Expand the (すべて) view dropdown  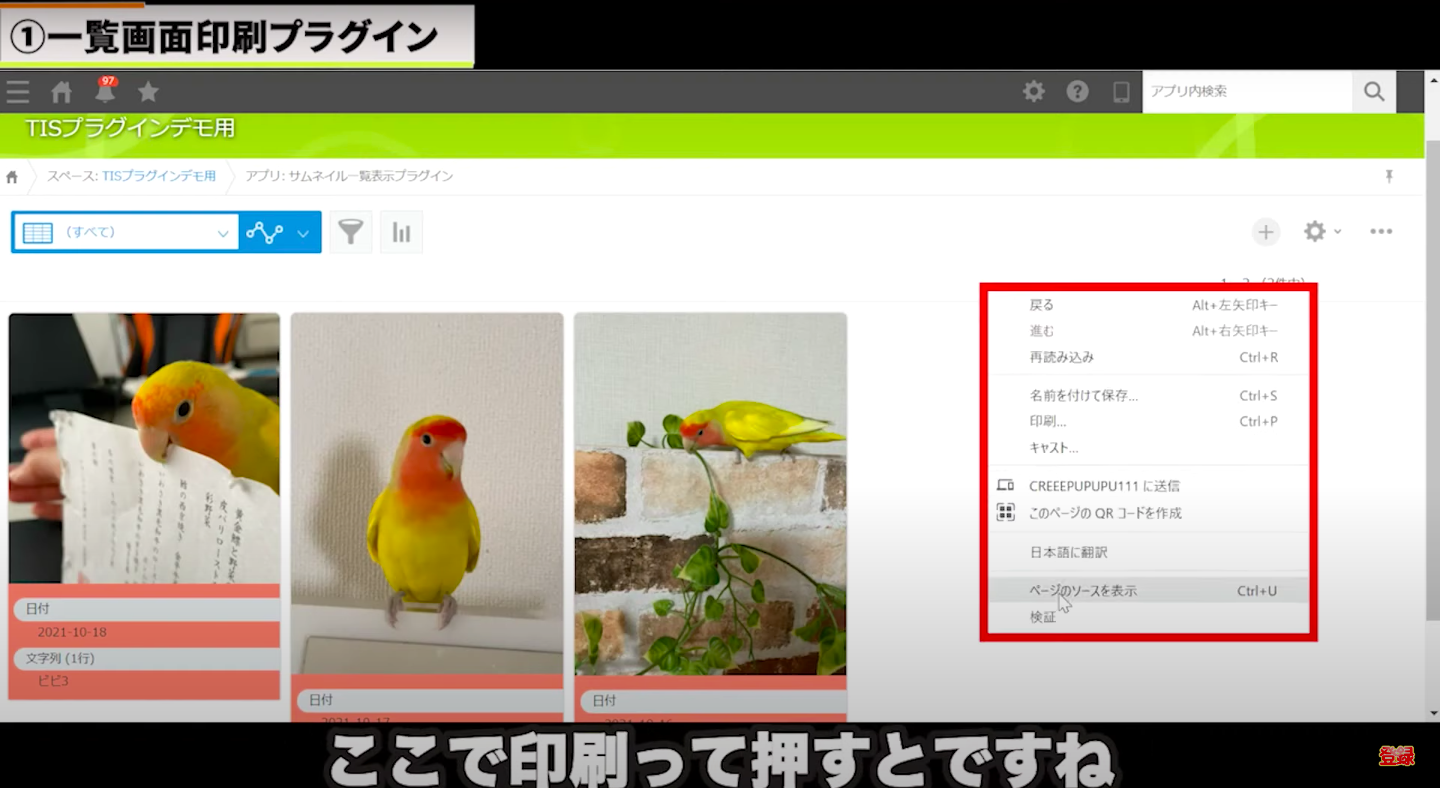tap(223, 233)
